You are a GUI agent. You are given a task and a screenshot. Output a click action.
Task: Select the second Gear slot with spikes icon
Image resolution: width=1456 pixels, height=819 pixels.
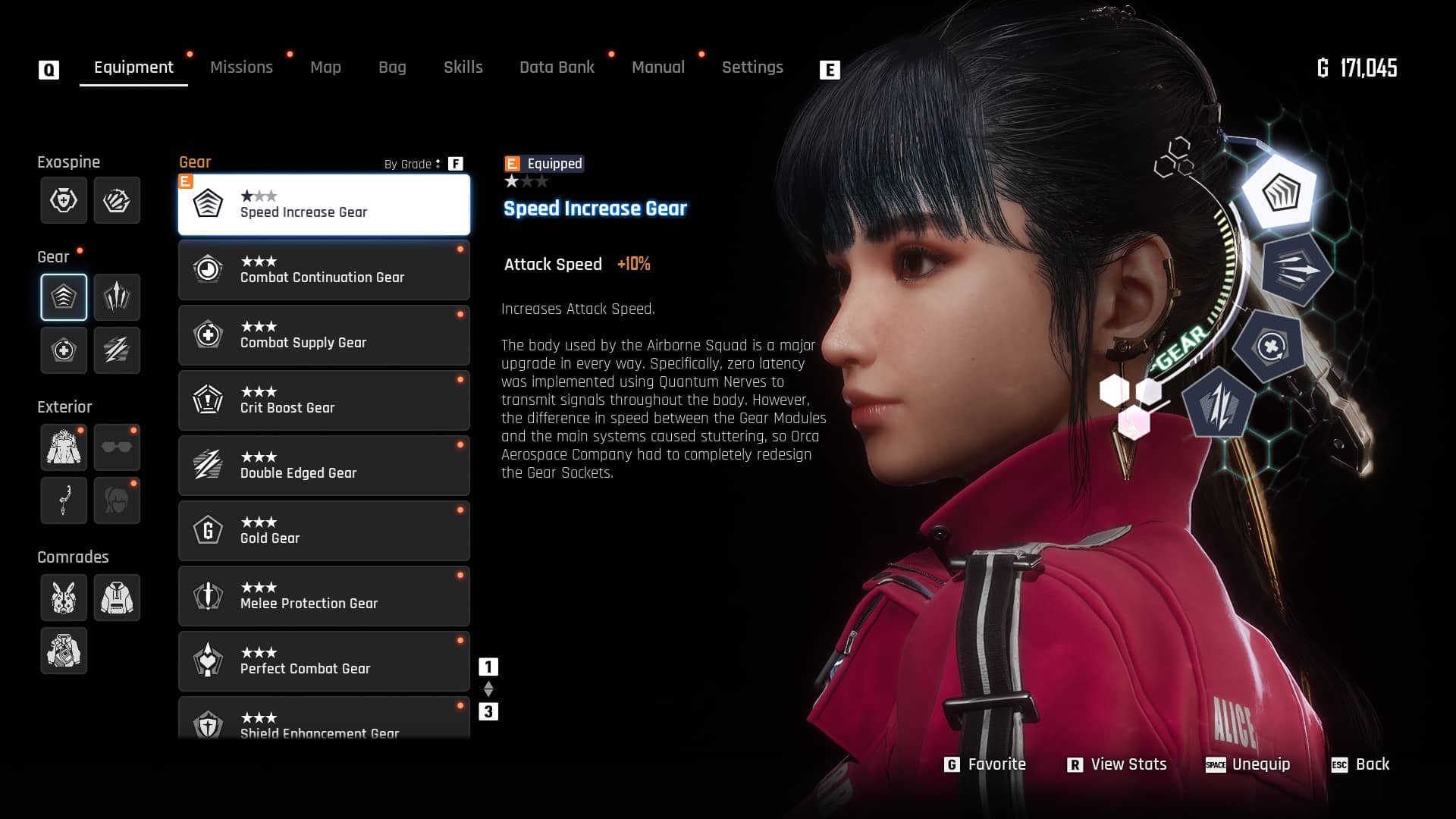pos(117,297)
